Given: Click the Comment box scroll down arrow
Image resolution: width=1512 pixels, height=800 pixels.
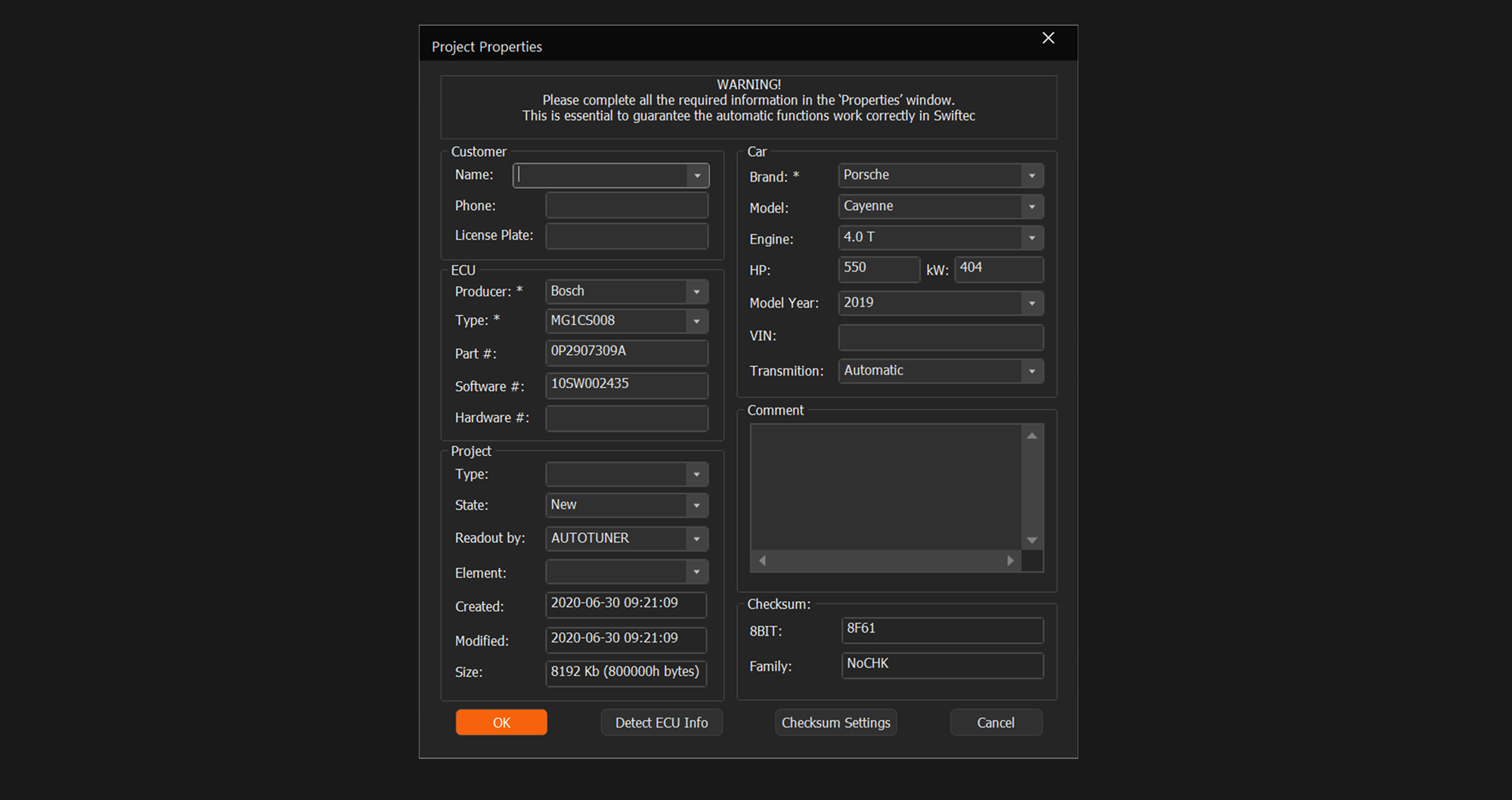Looking at the screenshot, I should click(x=1032, y=541).
